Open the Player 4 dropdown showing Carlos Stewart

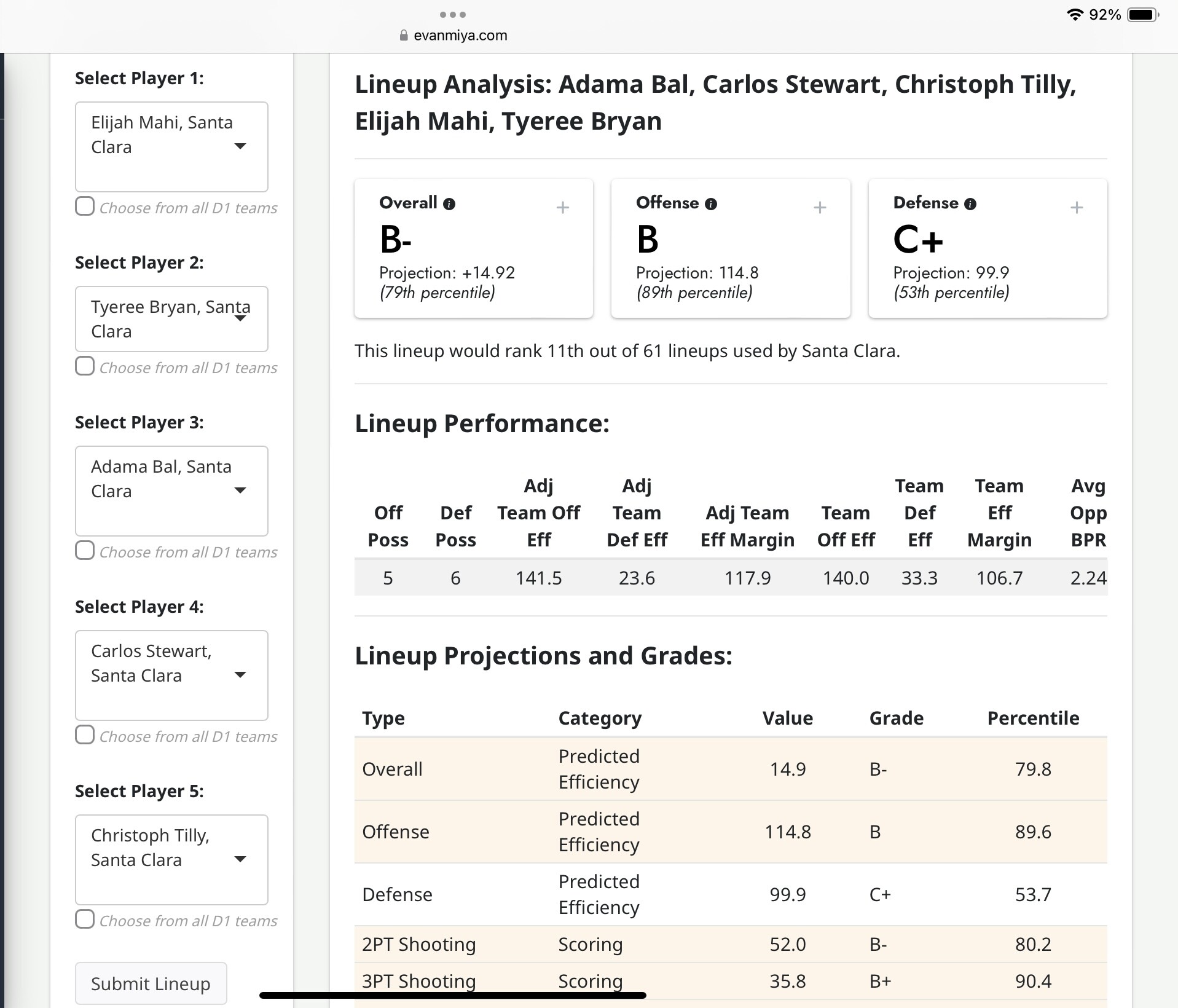(171, 675)
